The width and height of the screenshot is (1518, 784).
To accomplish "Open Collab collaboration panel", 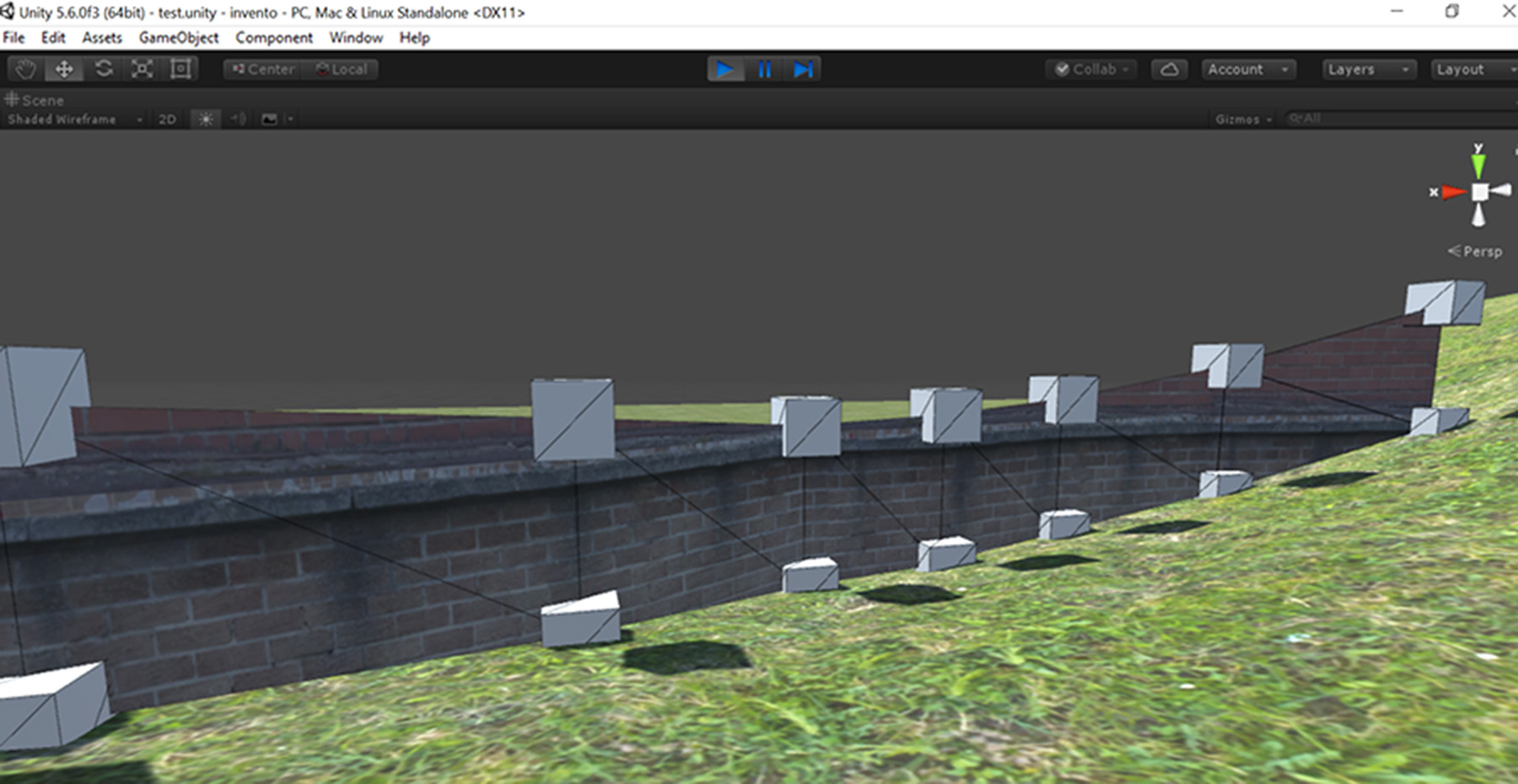I will pos(1090,70).
